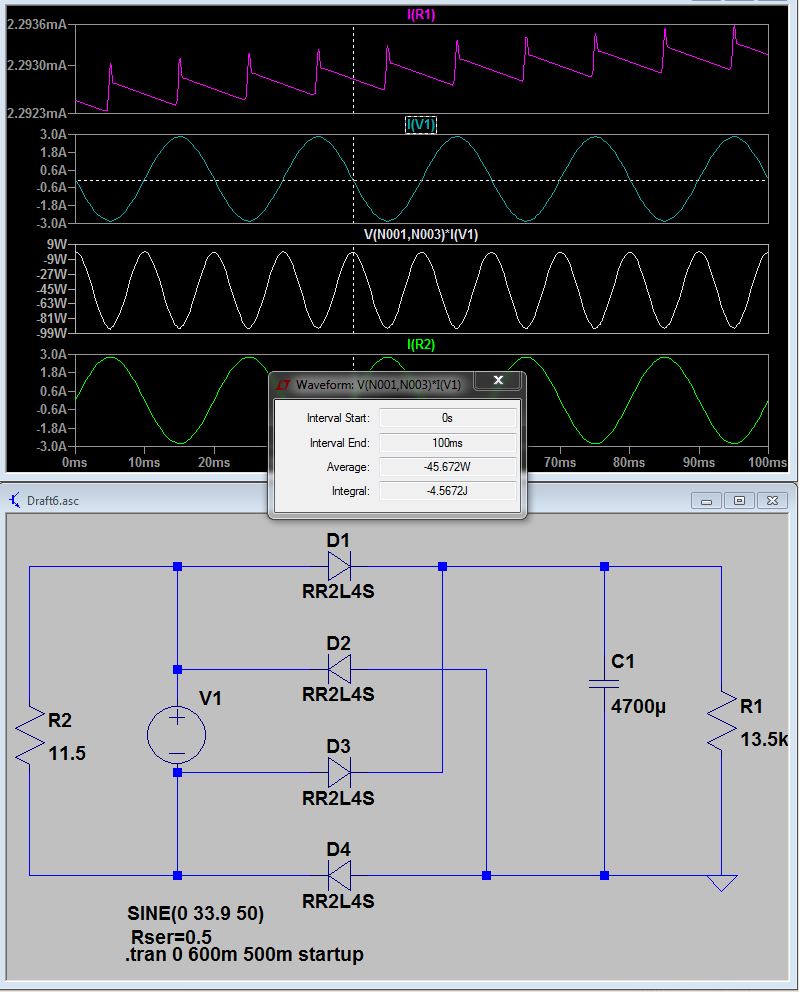Click the 9W axis label of power plot
The height and width of the screenshot is (993, 800).
point(57,244)
